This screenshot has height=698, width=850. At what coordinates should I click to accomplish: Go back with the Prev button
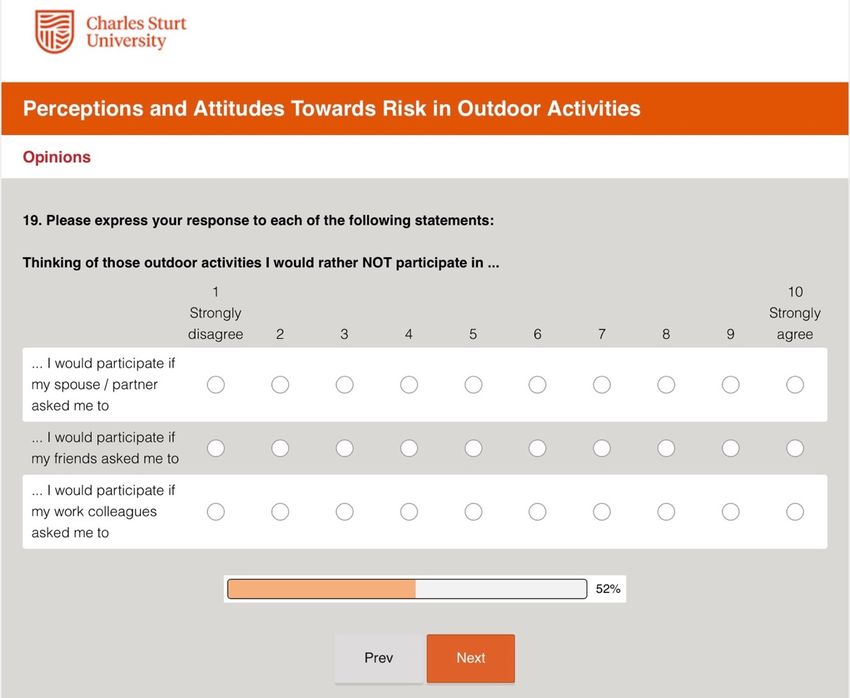[378, 658]
